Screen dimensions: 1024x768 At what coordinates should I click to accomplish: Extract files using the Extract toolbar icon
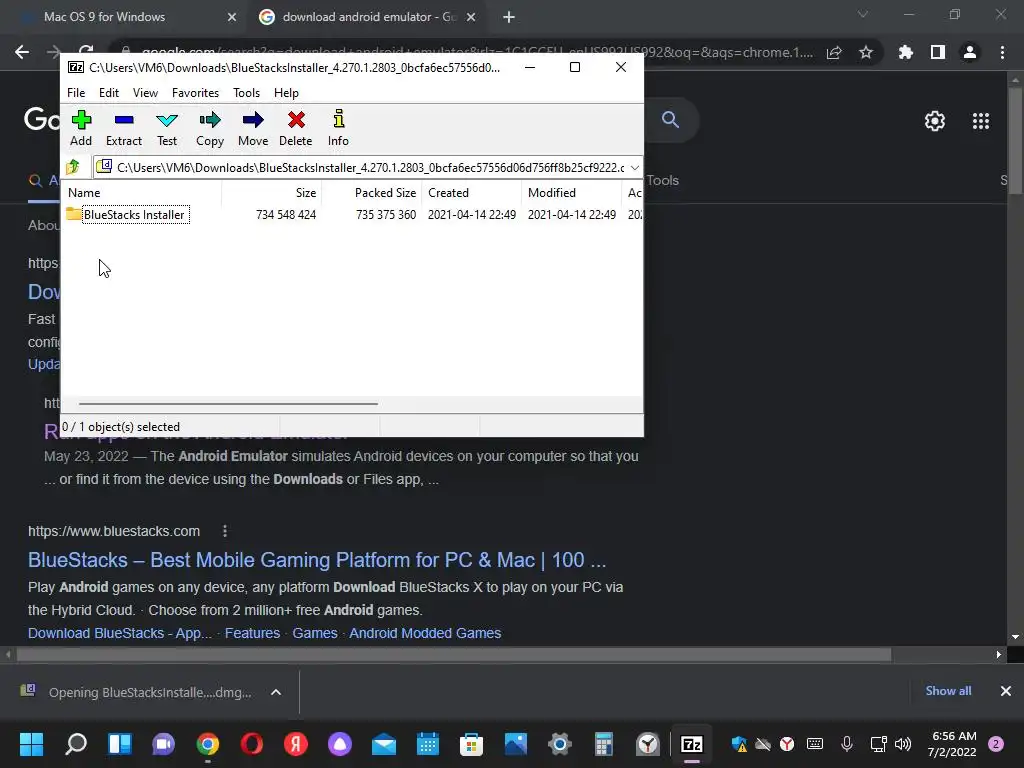tap(123, 128)
